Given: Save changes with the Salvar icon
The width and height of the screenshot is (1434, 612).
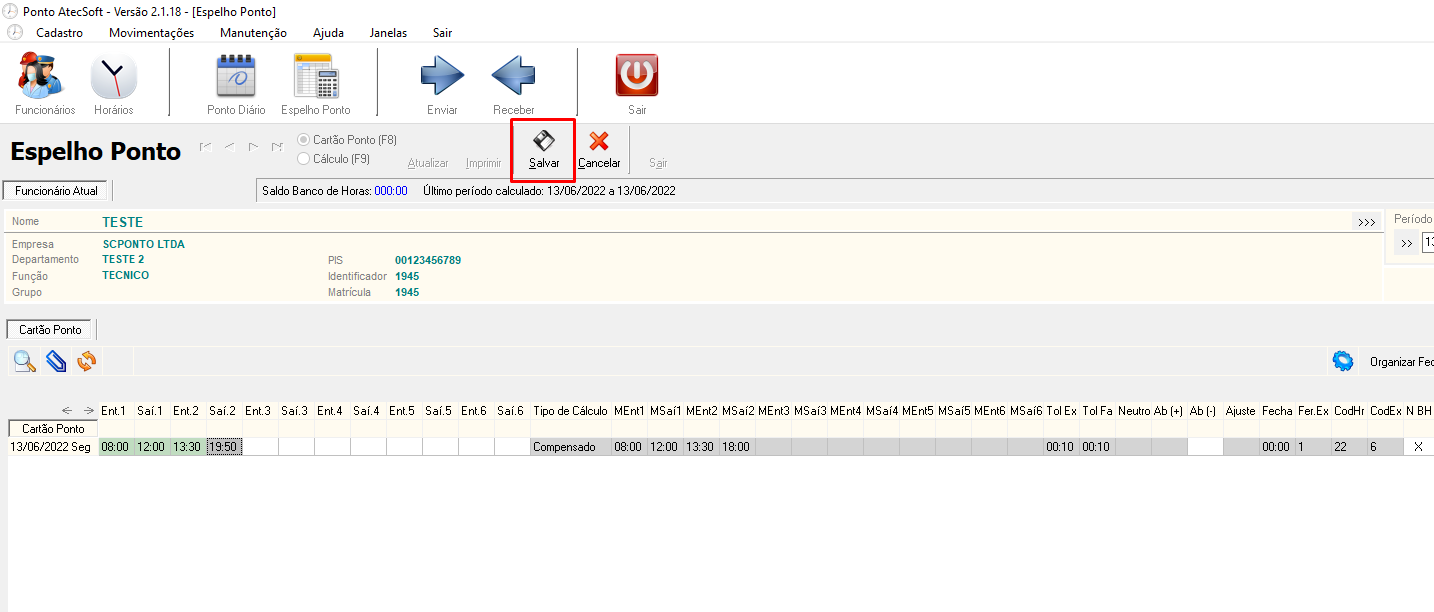Looking at the screenshot, I should 544,141.
